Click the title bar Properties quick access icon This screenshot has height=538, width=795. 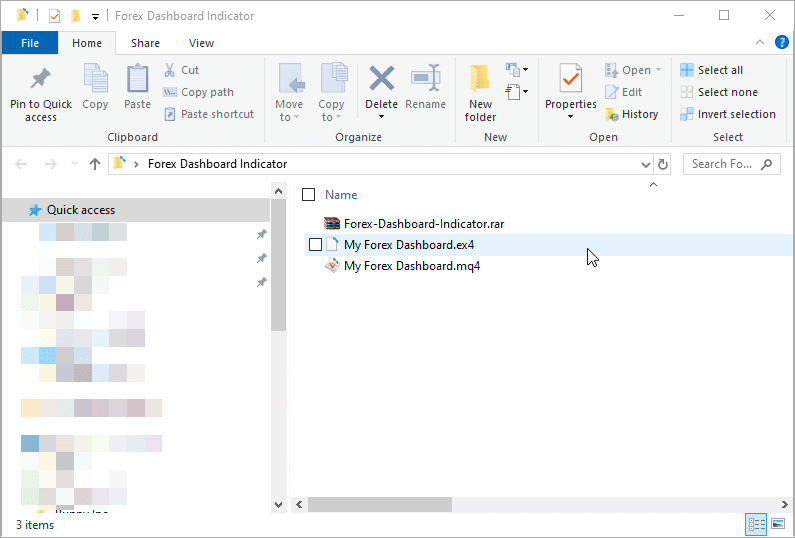click(54, 16)
